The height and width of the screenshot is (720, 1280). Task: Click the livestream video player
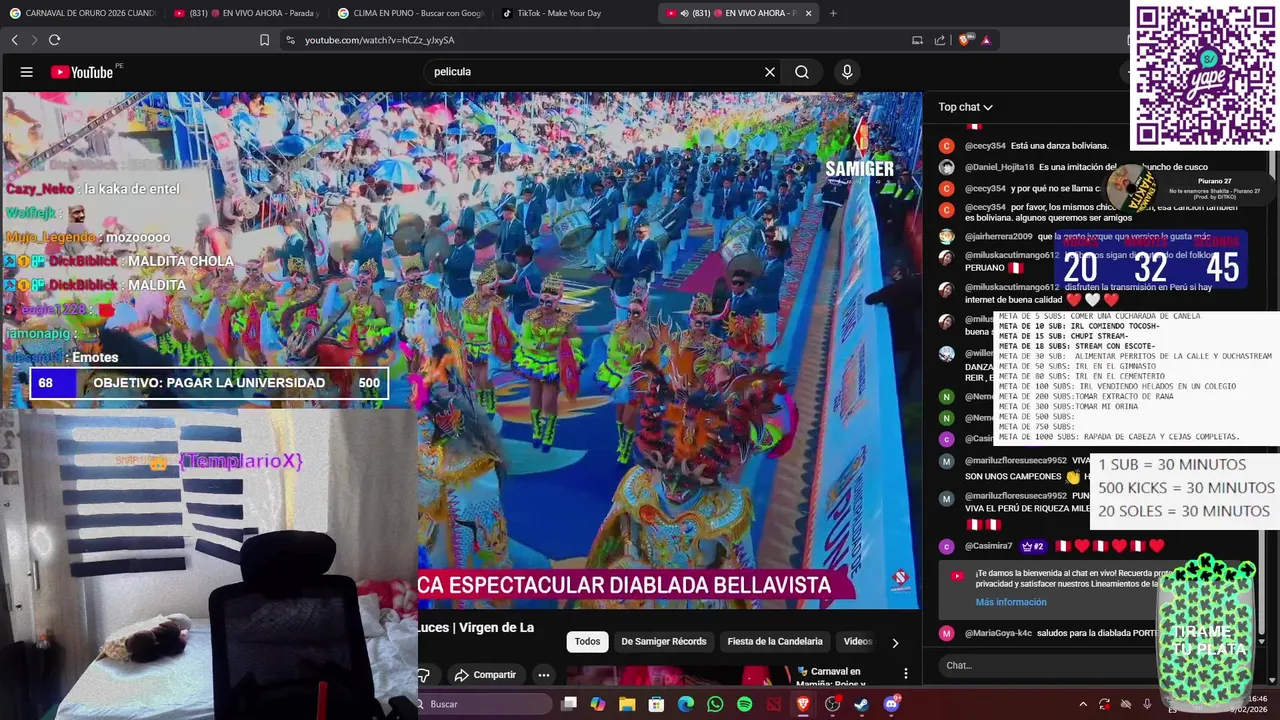pos(670,350)
